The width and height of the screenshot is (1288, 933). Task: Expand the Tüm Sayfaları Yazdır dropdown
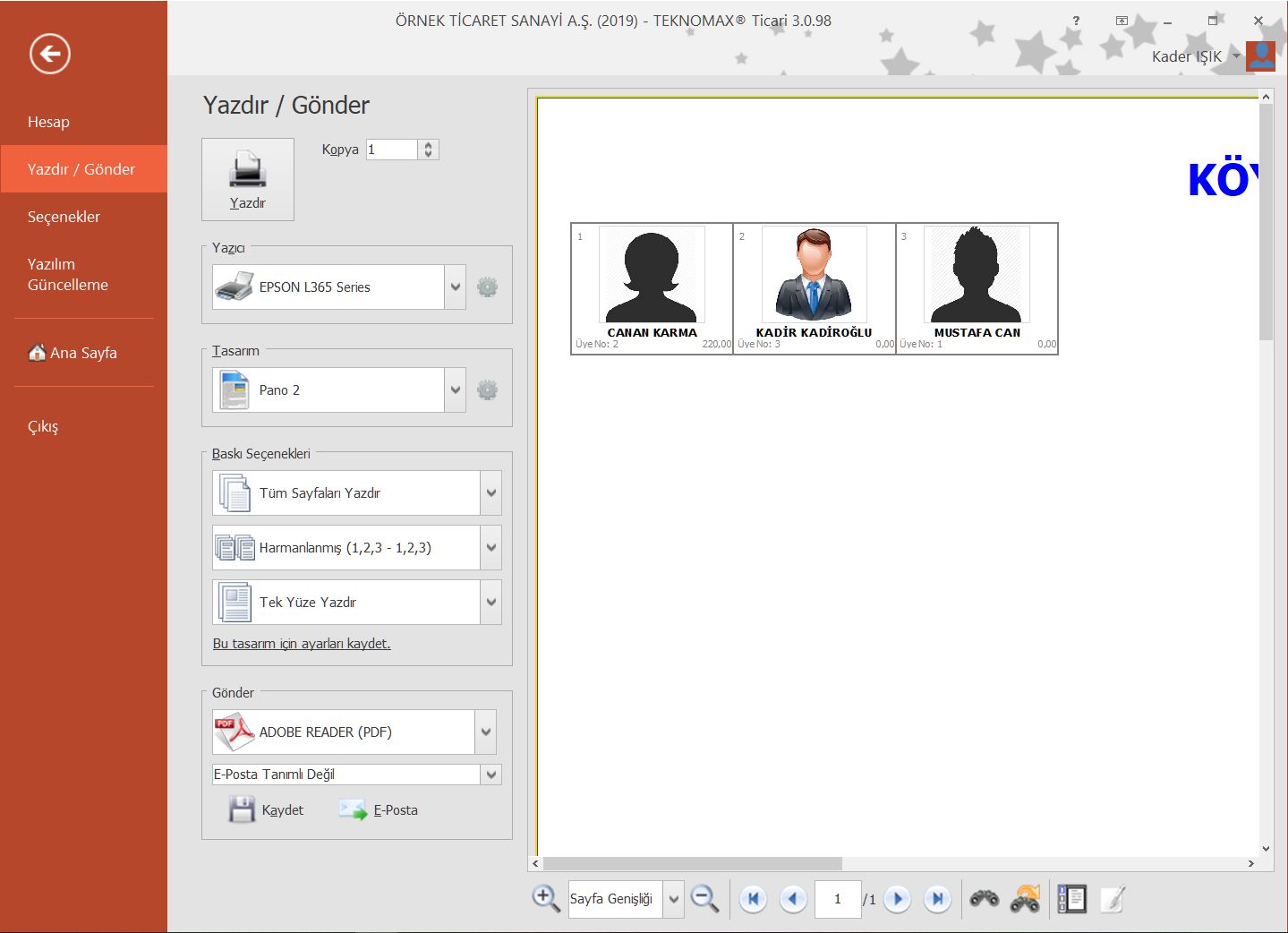tap(490, 493)
